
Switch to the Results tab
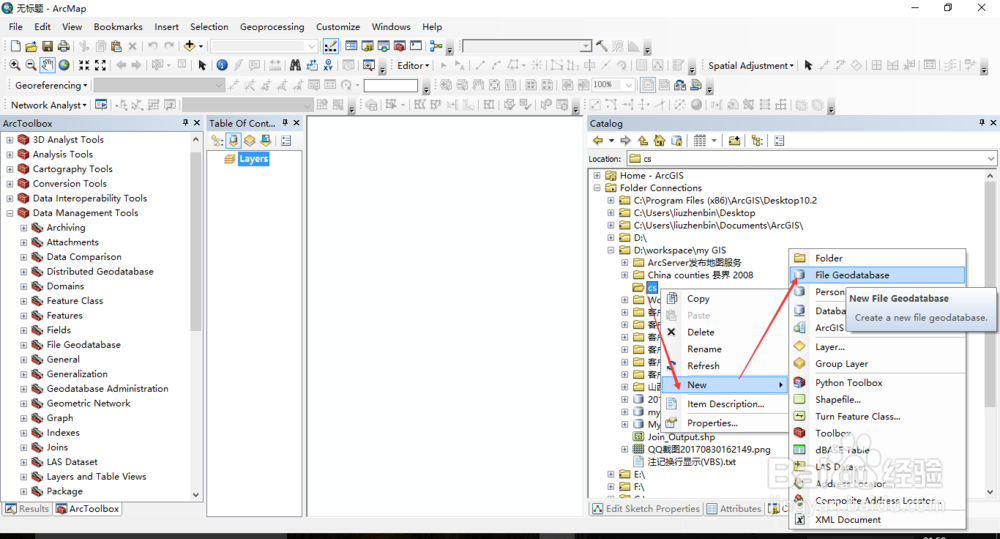(27, 509)
